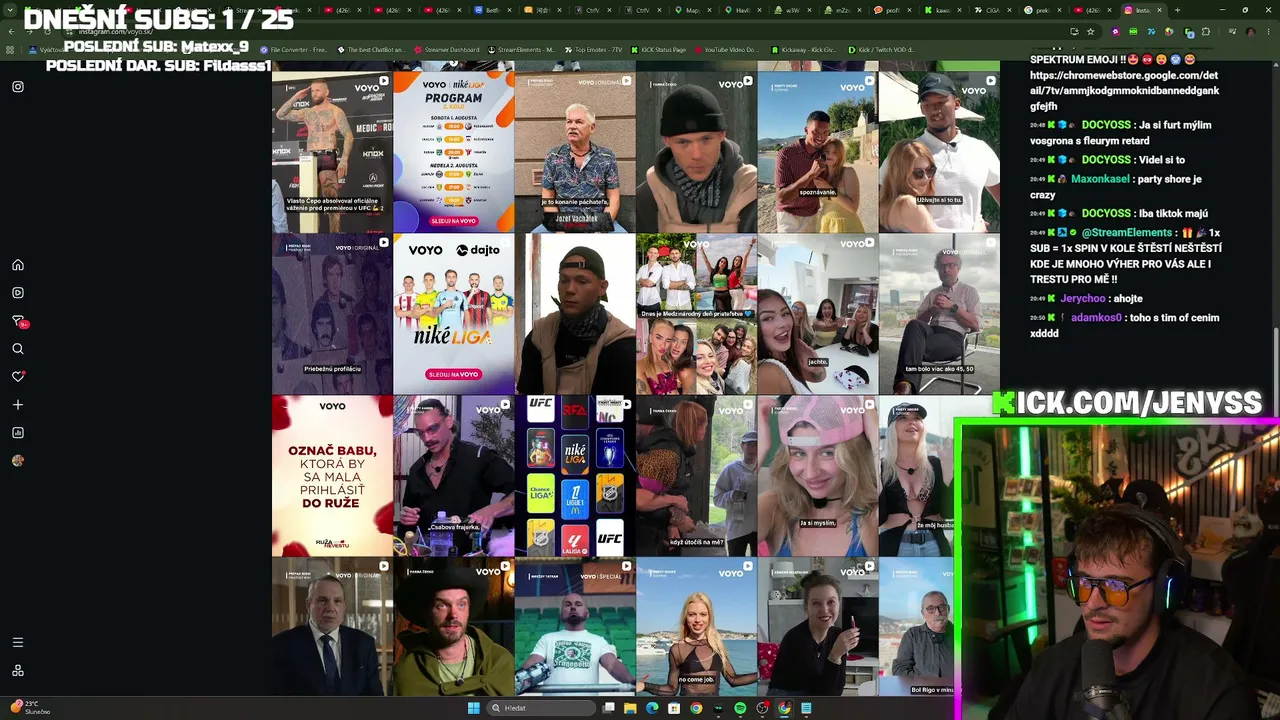Click username Jerychoo in chat
Image resolution: width=1280 pixels, height=720 pixels.
(1083, 298)
